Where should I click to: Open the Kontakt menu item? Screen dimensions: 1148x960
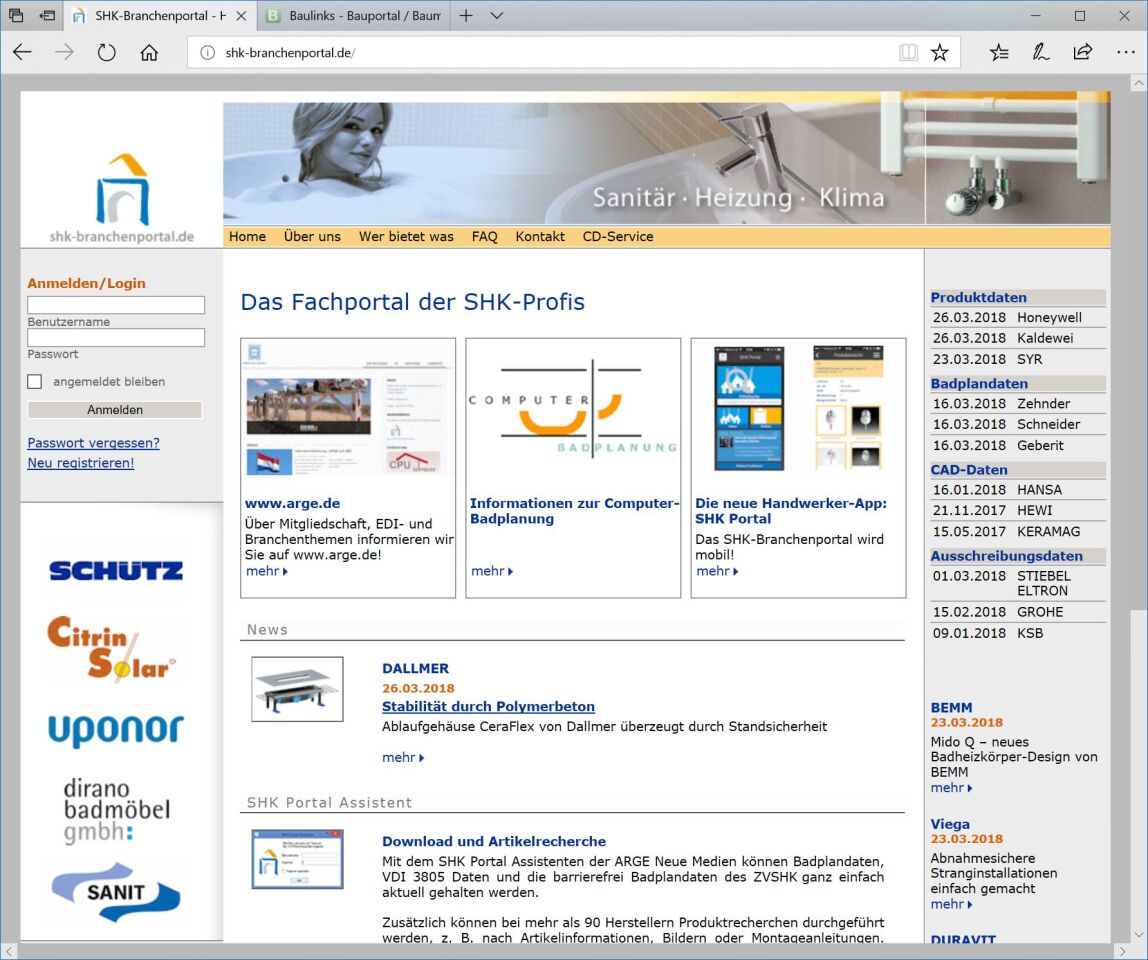tap(540, 237)
